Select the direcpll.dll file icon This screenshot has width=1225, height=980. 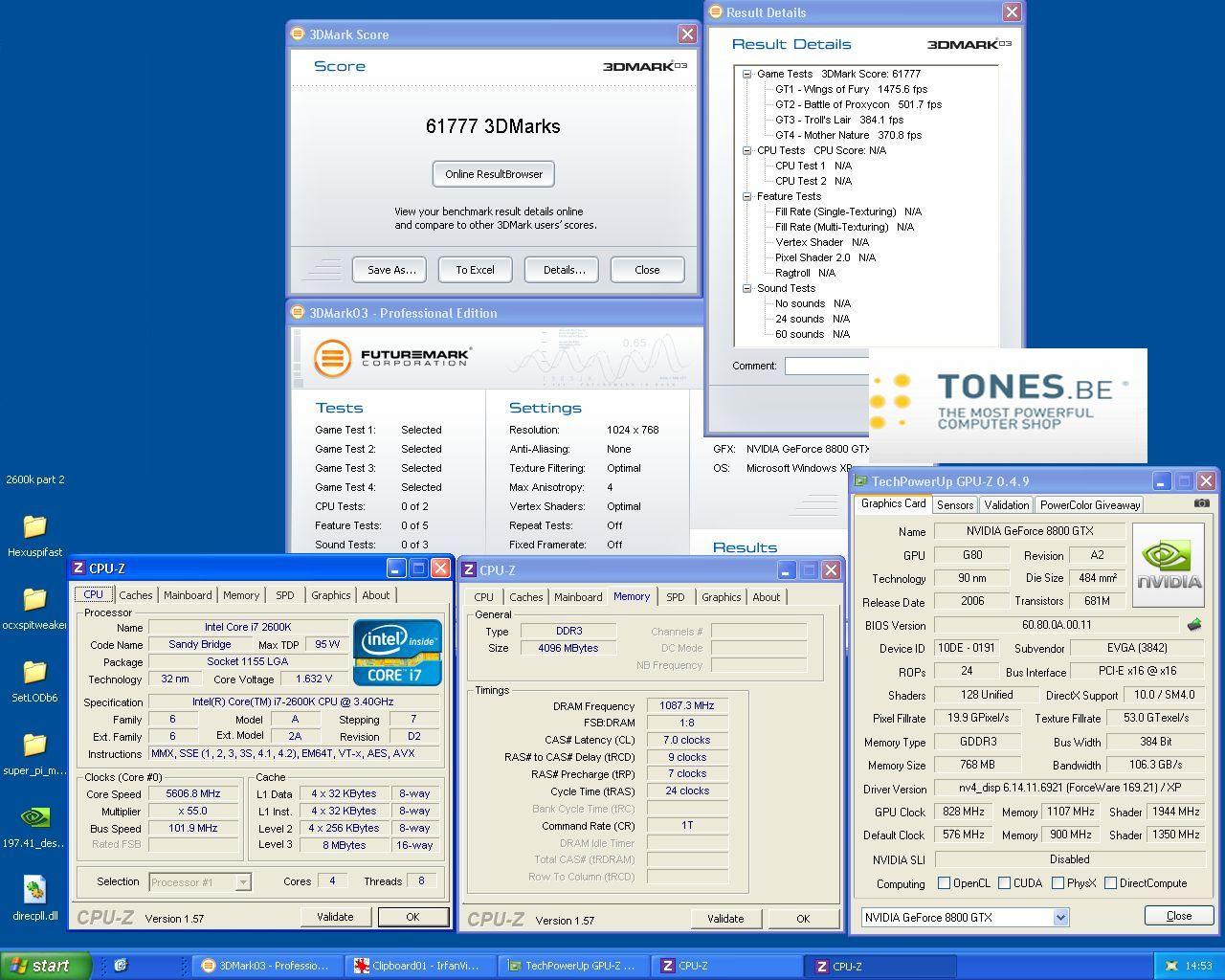34,890
